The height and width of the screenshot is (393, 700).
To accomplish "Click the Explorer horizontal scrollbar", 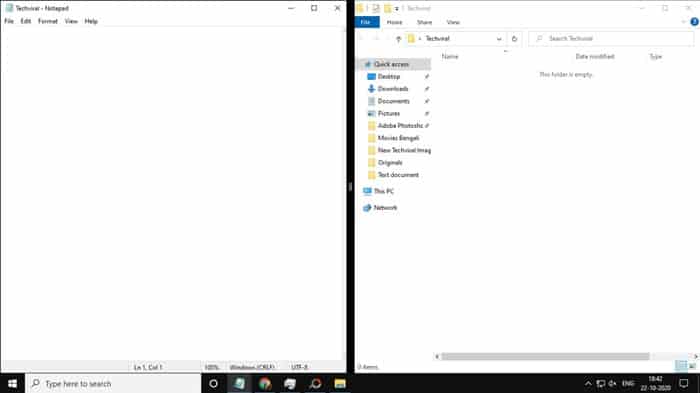I will click(545, 356).
